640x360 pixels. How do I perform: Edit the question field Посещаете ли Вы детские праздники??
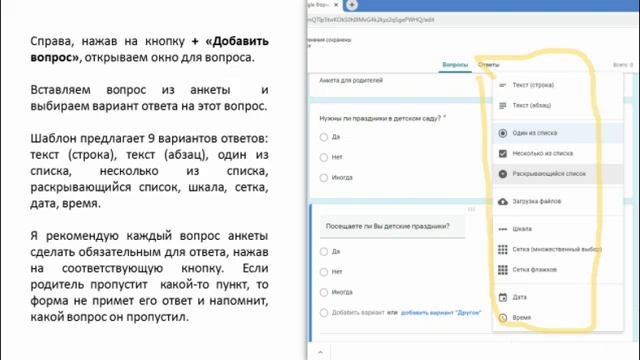pos(392,227)
